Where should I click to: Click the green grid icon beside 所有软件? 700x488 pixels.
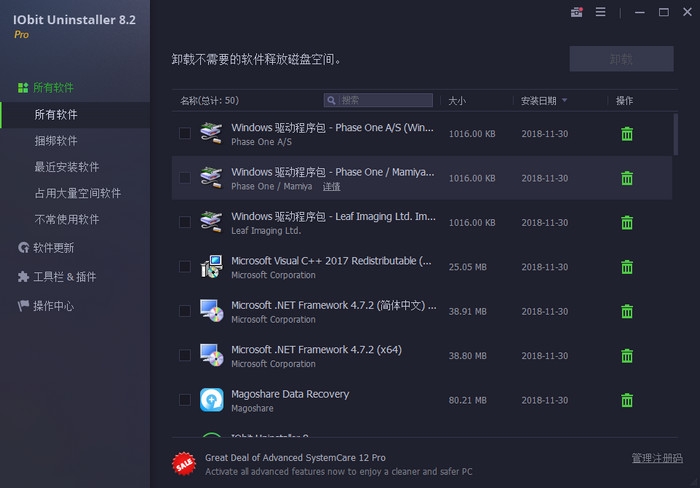[23, 88]
